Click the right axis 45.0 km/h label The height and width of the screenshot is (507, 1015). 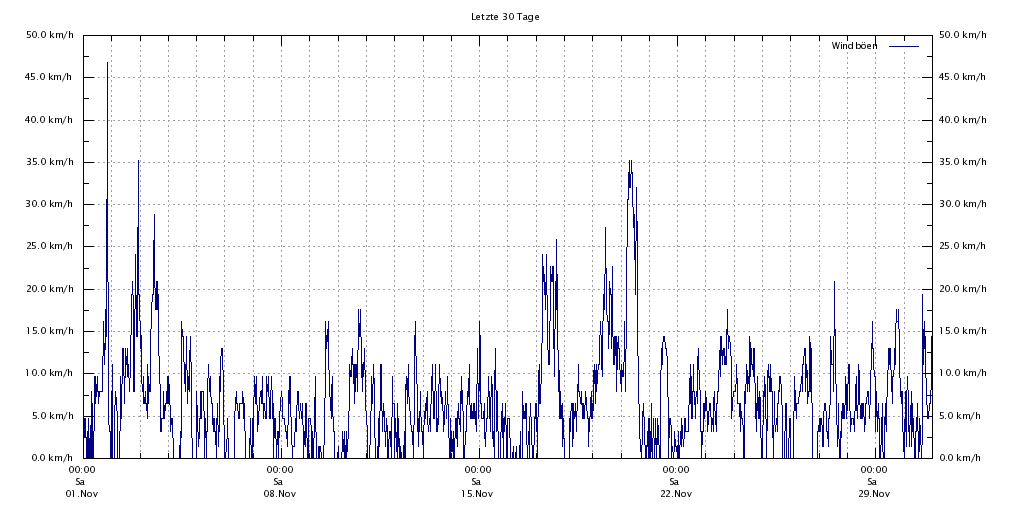click(x=962, y=77)
